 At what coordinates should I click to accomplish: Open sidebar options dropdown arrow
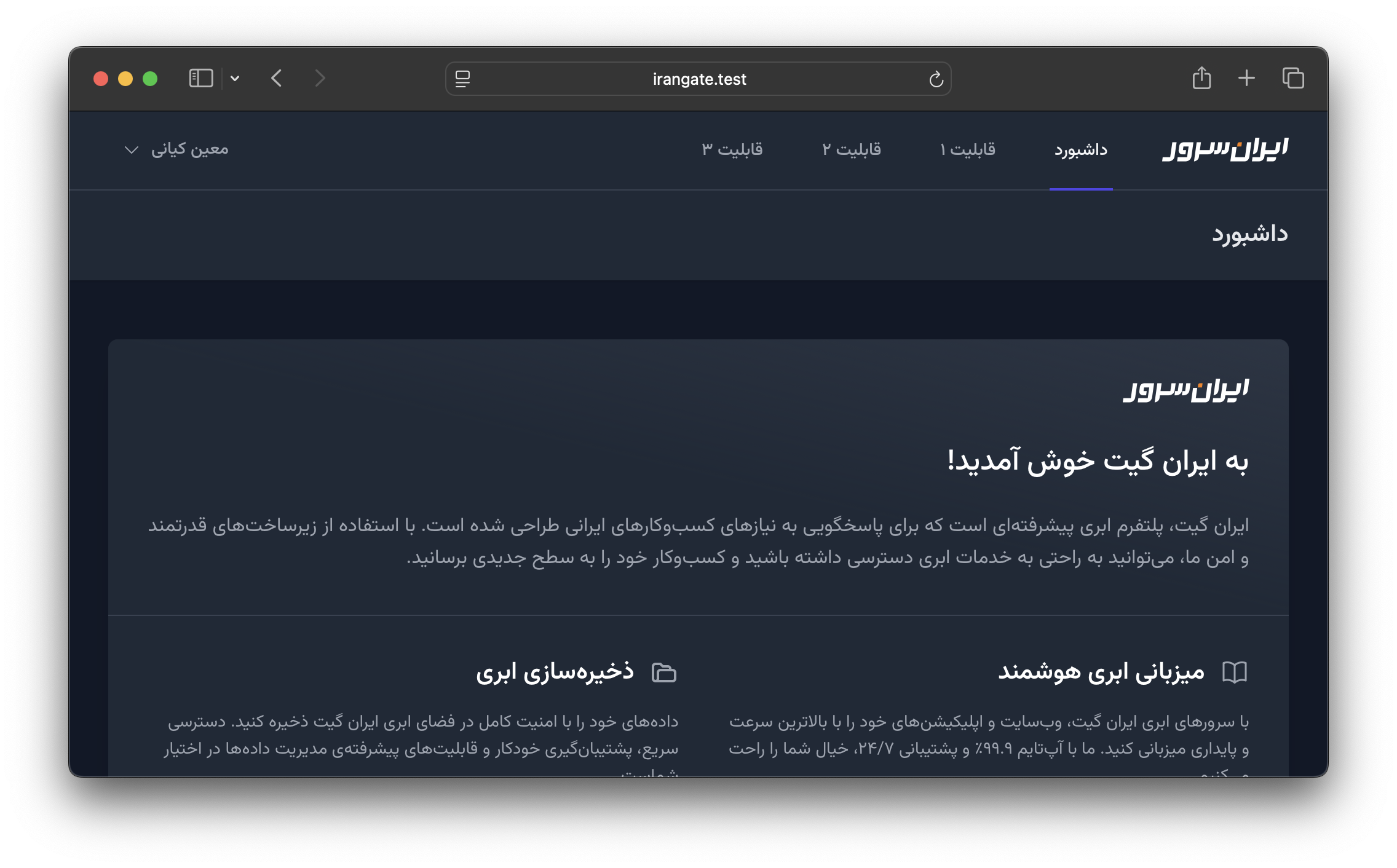(x=235, y=79)
